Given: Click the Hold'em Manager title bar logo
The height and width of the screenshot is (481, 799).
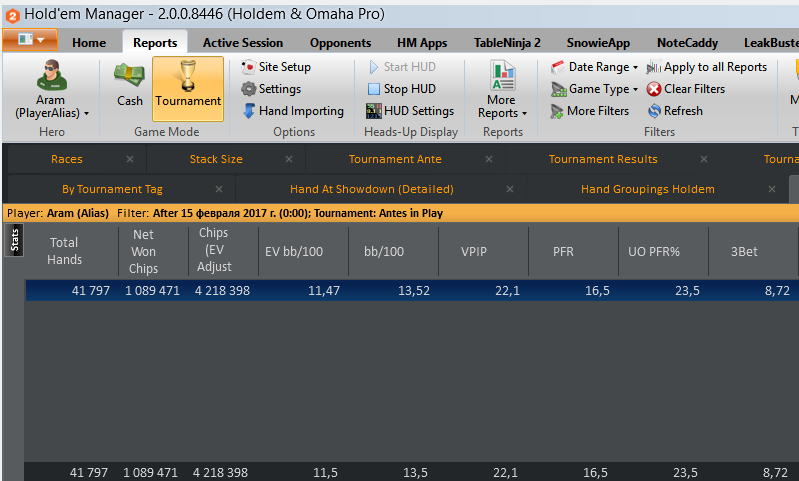Looking at the screenshot, I should [x=12, y=16].
